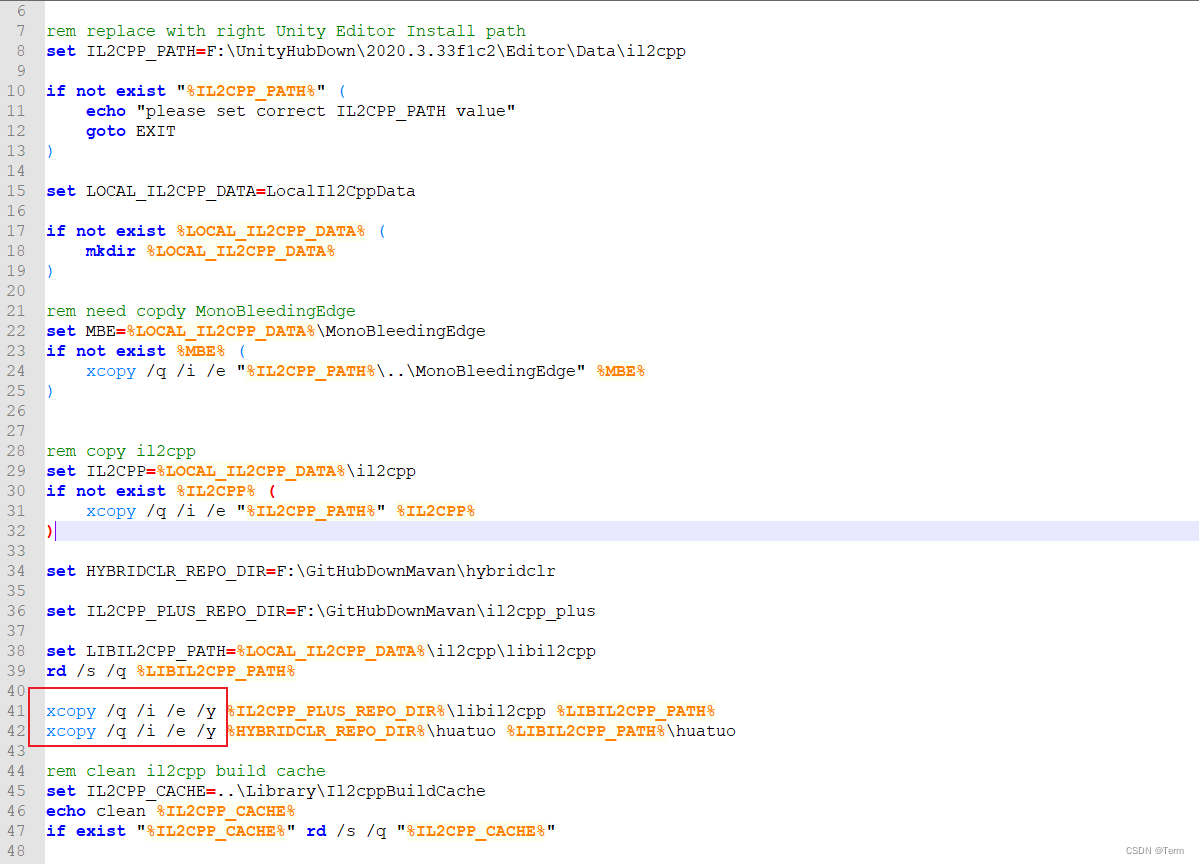Image resolution: width=1199 pixels, height=864 pixels.
Task: Click %IL2CPP_PLUS_REPO_DIR%\libil2cpp on line 41
Action: (387, 711)
